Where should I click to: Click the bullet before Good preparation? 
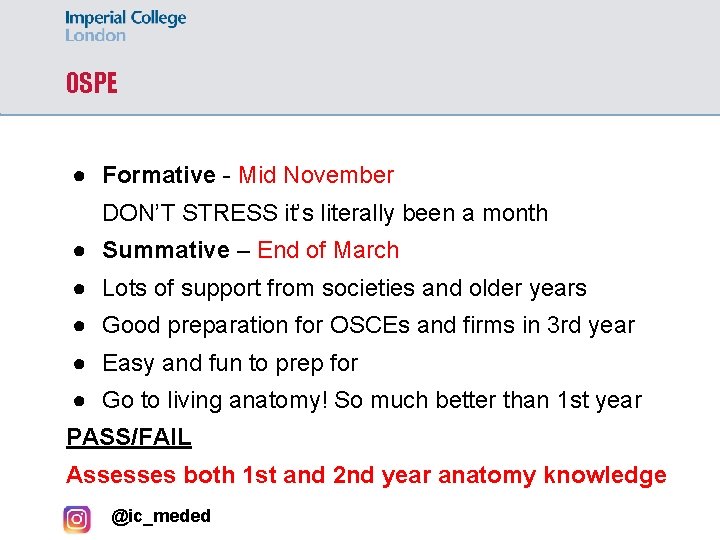pyautogui.click(x=77, y=326)
